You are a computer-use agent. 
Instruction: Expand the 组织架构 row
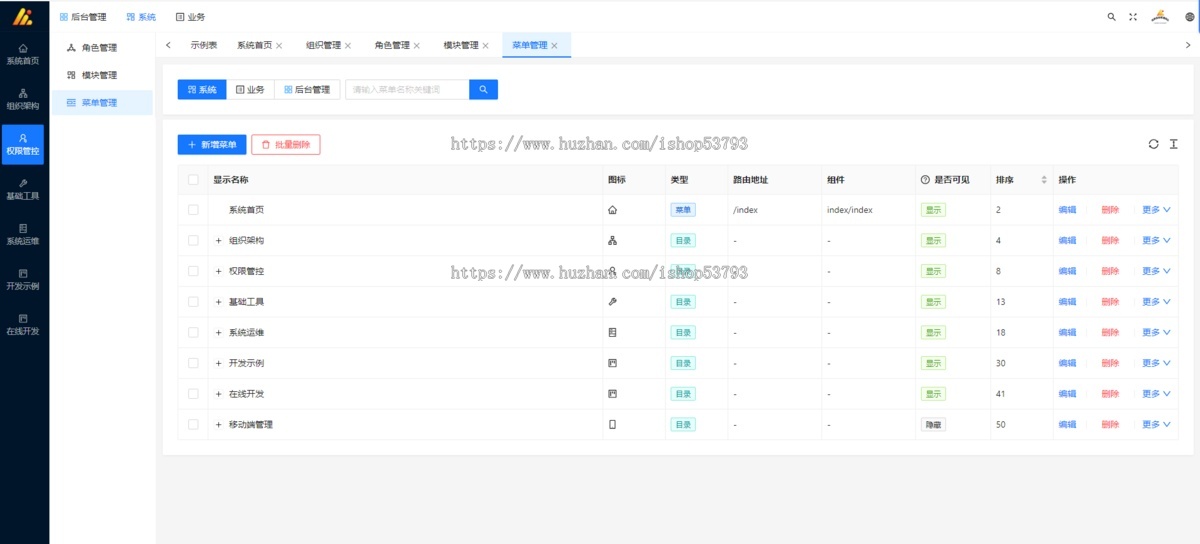[218, 241]
